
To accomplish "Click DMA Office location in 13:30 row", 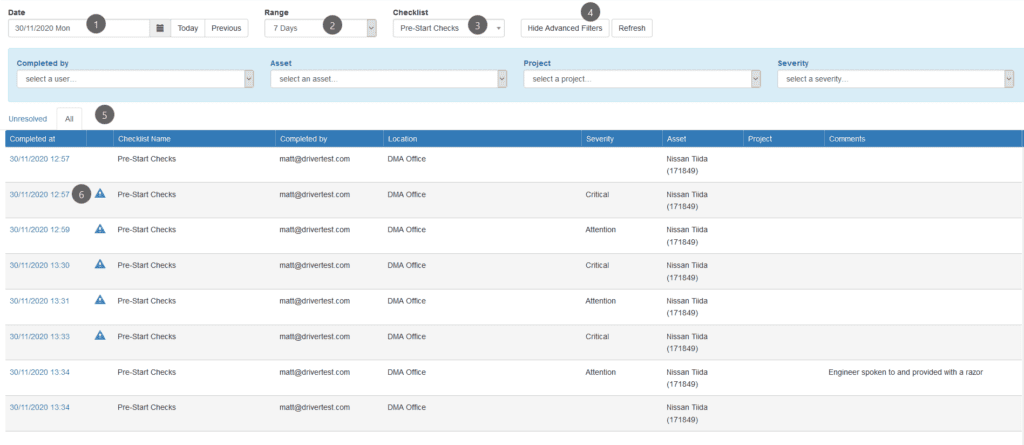I will coord(407,265).
